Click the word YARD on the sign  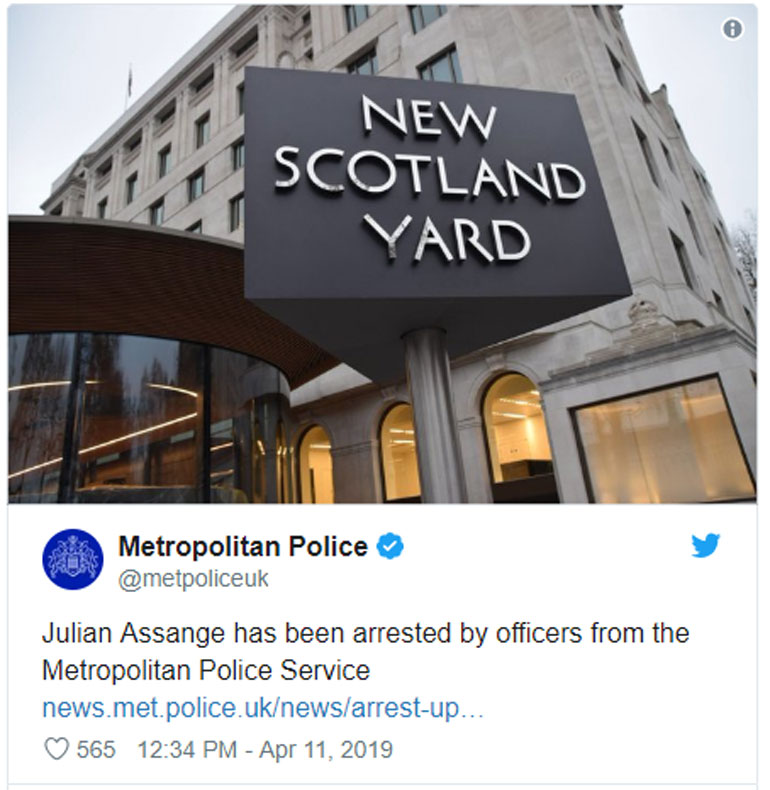coord(447,237)
